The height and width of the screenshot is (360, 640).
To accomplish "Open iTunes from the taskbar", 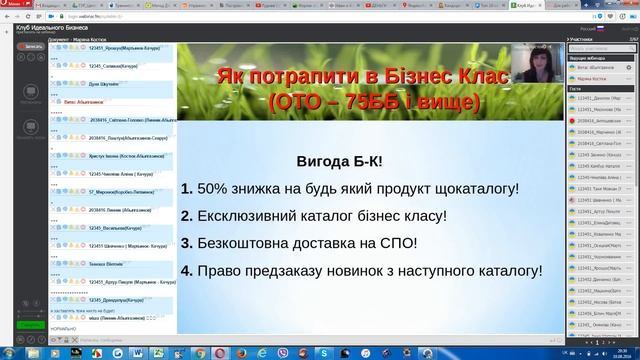I will click(366, 353).
